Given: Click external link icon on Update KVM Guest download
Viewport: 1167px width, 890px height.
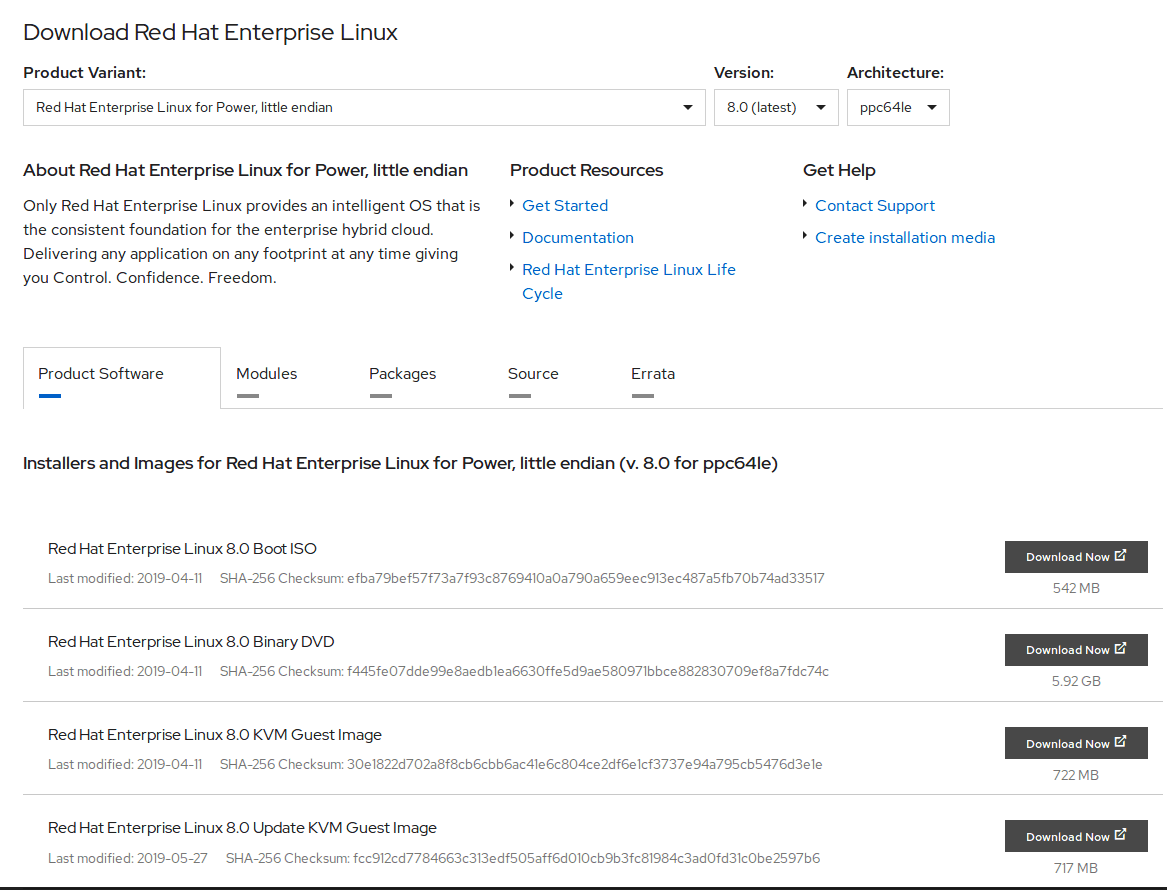Looking at the screenshot, I should pyautogui.click(x=1120, y=835).
